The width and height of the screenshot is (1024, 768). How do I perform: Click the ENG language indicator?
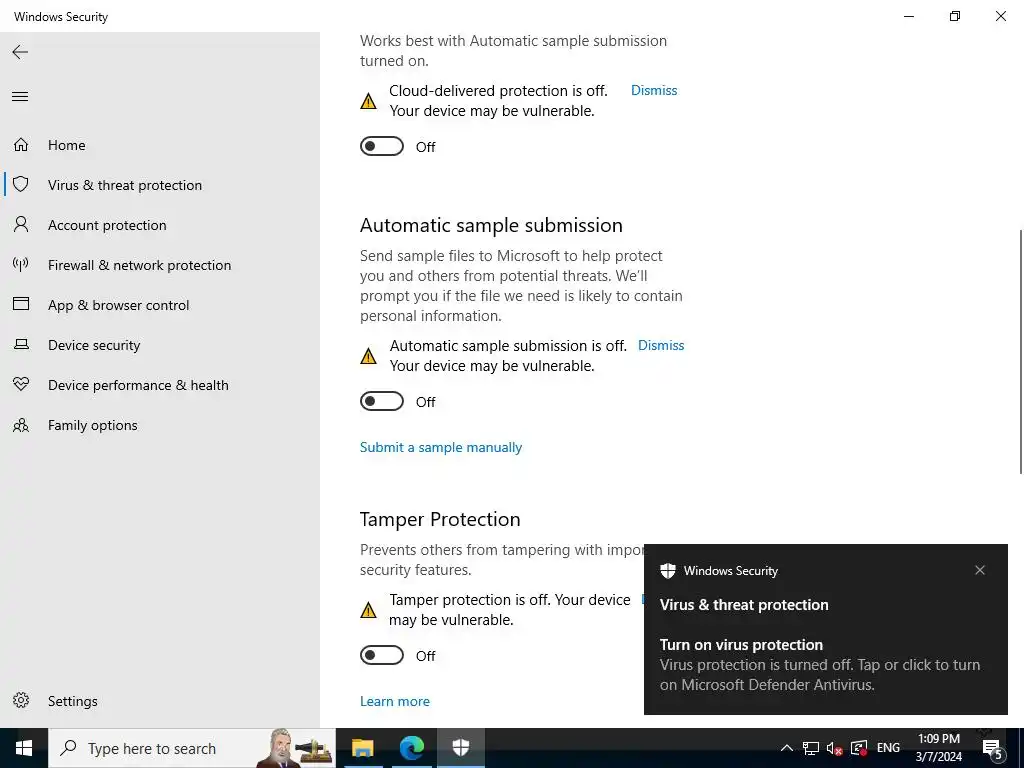tap(888, 748)
